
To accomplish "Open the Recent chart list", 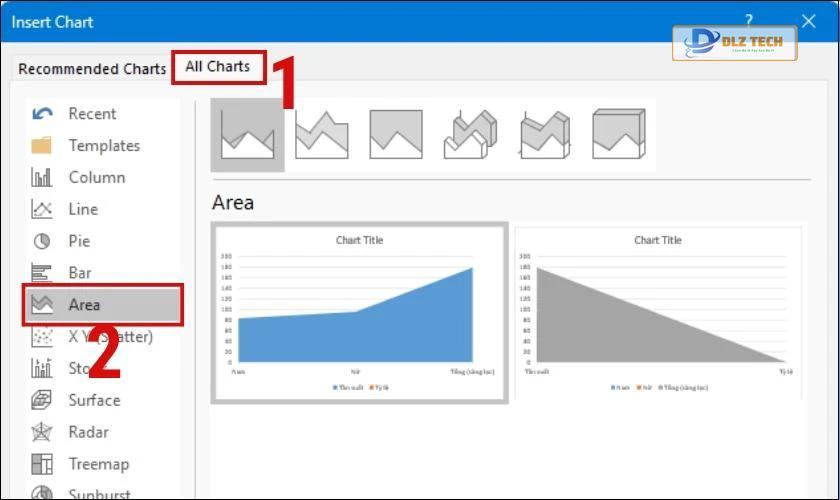I will pos(92,114).
